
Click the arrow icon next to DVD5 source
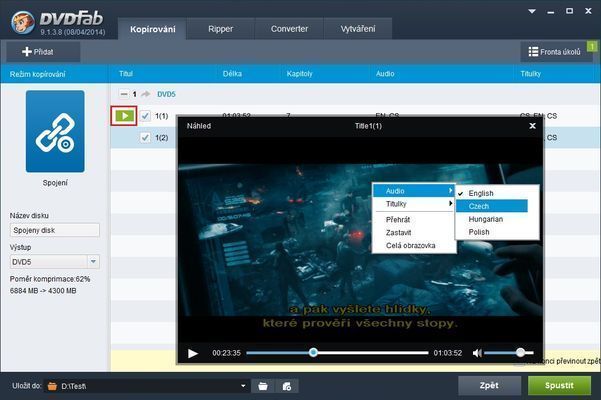click(x=145, y=94)
